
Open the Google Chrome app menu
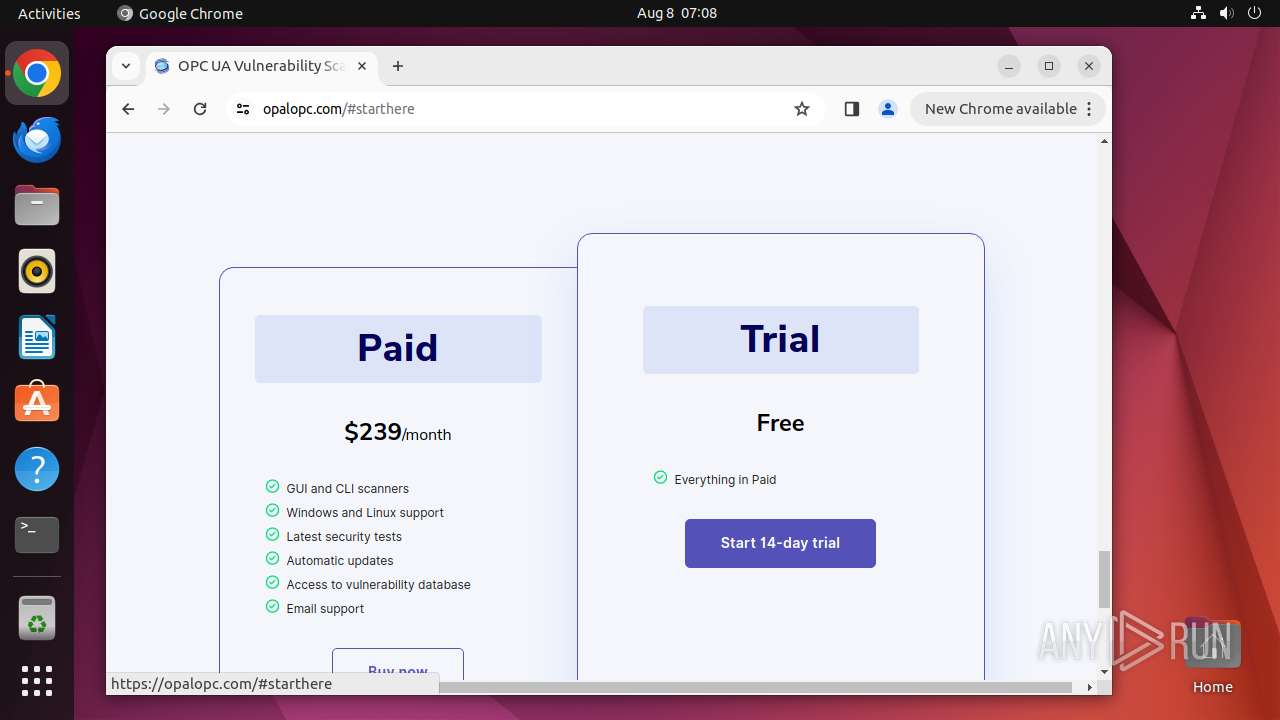coord(180,13)
